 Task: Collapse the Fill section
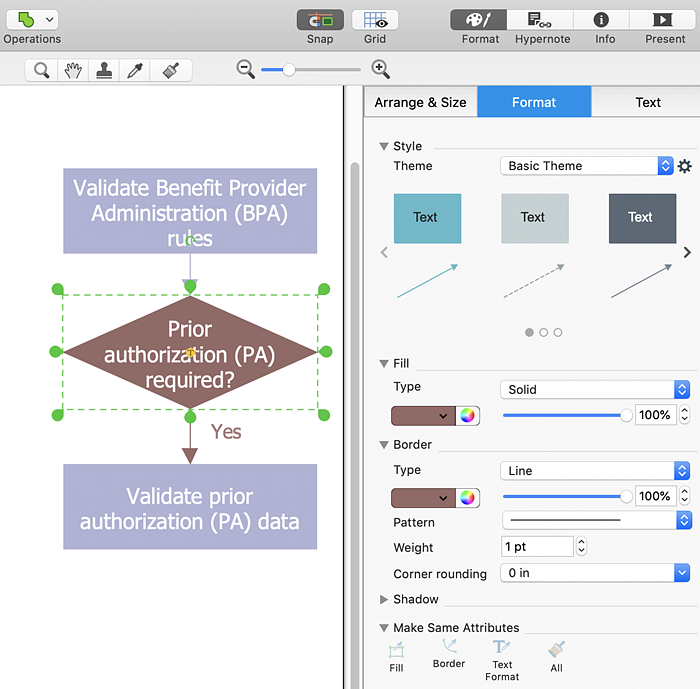pos(383,363)
